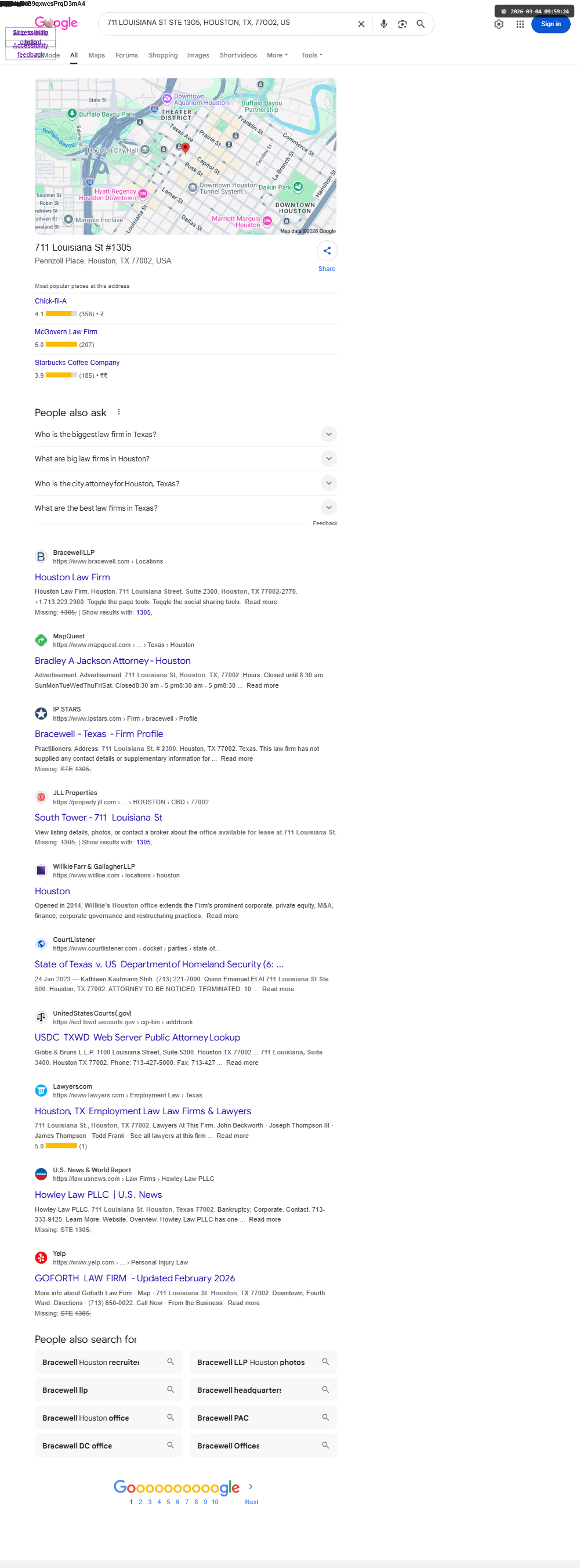Open search by image camera icon
587x1568 pixels.
pos(407,24)
